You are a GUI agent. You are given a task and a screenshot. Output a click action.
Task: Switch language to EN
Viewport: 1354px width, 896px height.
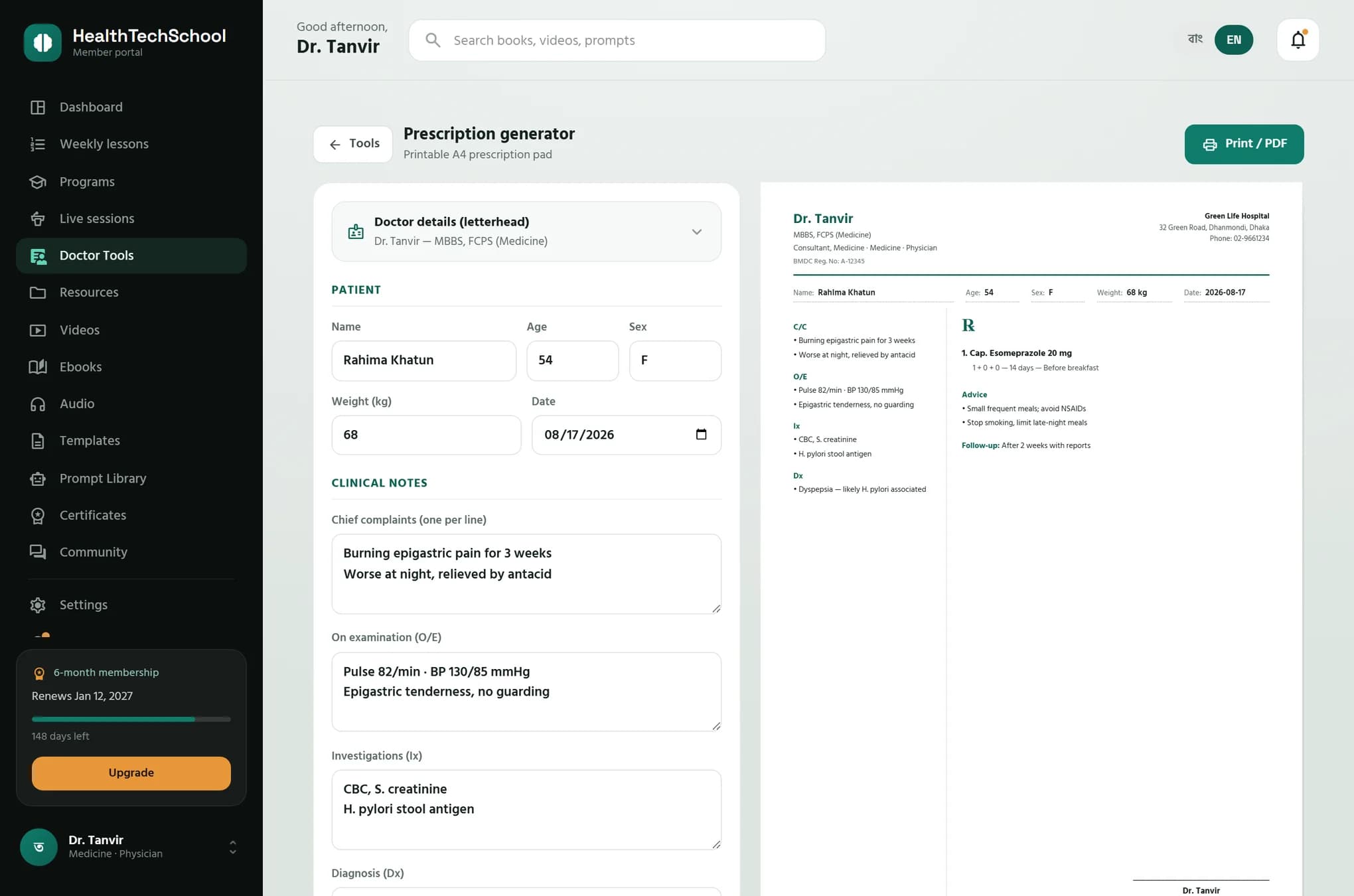1234,40
